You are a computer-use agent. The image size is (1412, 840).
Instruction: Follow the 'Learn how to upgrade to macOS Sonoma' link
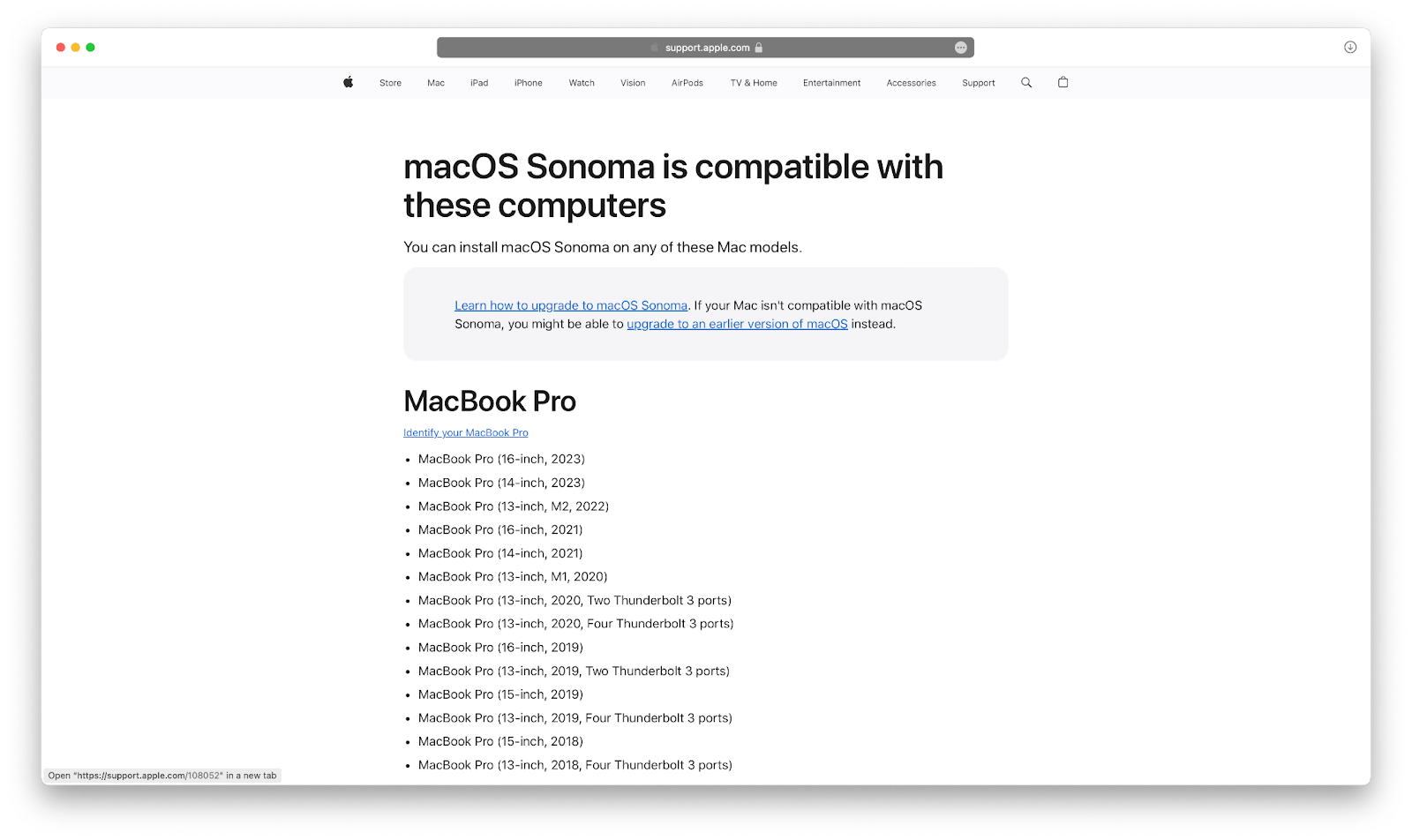click(570, 304)
